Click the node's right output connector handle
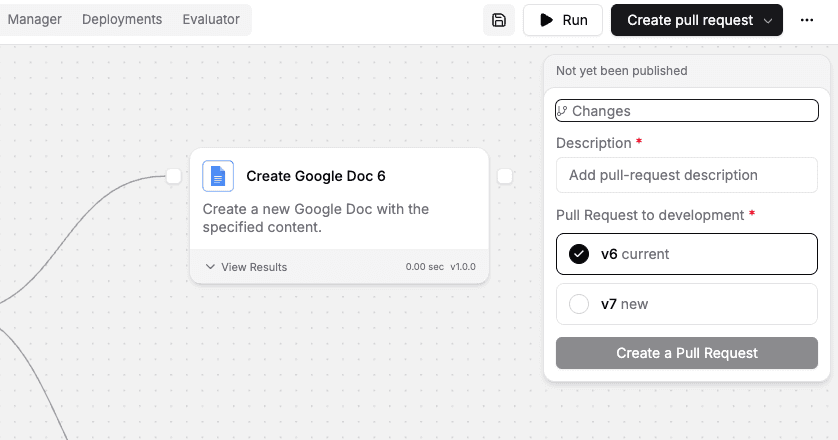Image resolution: width=838 pixels, height=440 pixels. click(505, 176)
